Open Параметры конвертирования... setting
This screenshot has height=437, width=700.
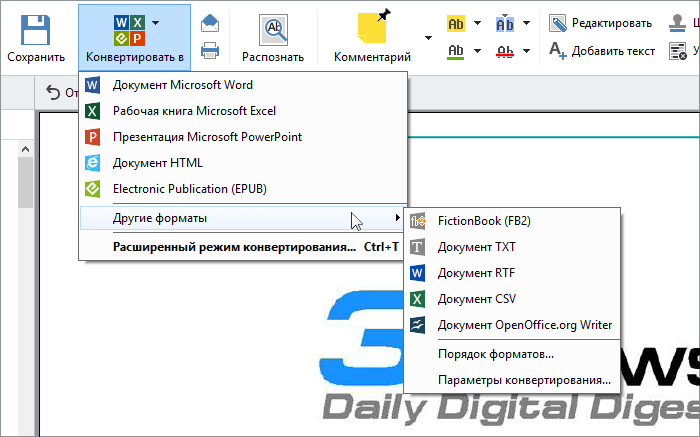point(512,380)
